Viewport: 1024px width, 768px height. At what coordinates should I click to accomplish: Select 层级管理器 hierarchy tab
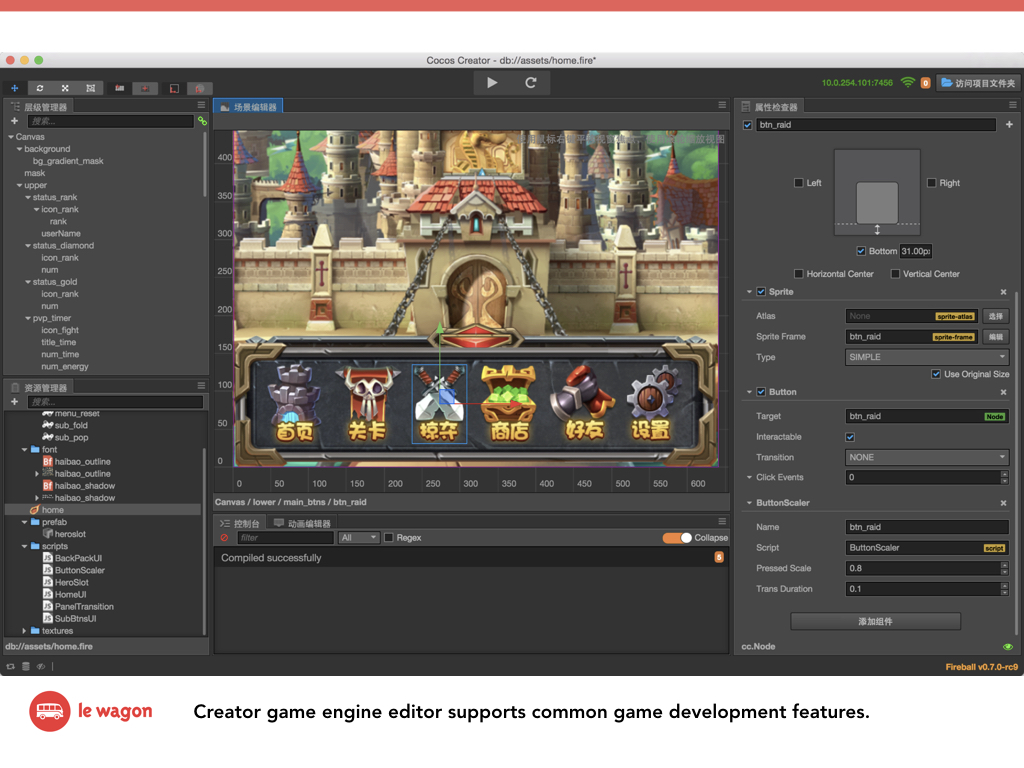tap(39, 106)
